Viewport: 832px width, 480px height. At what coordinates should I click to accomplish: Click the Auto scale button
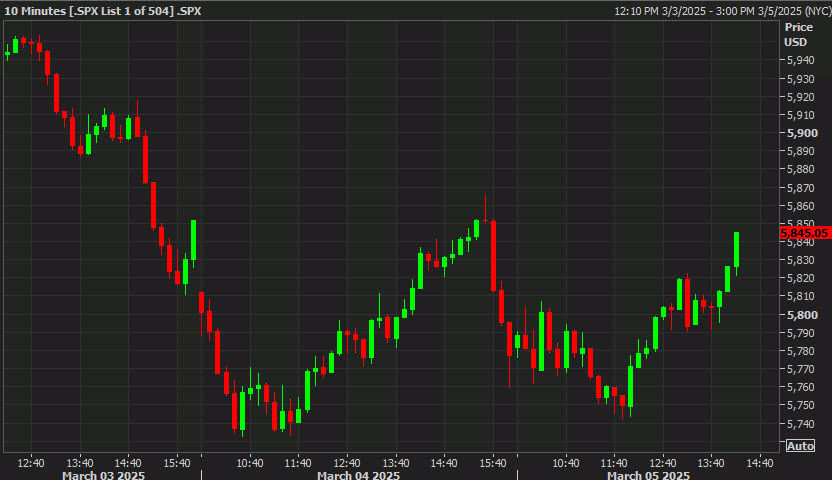[x=800, y=446]
